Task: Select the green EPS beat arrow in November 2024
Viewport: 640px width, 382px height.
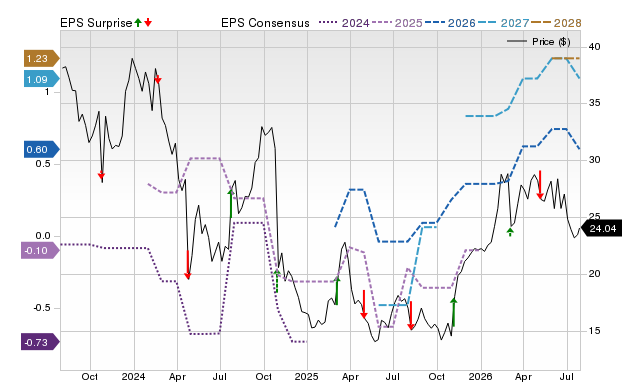Action: point(277,281)
